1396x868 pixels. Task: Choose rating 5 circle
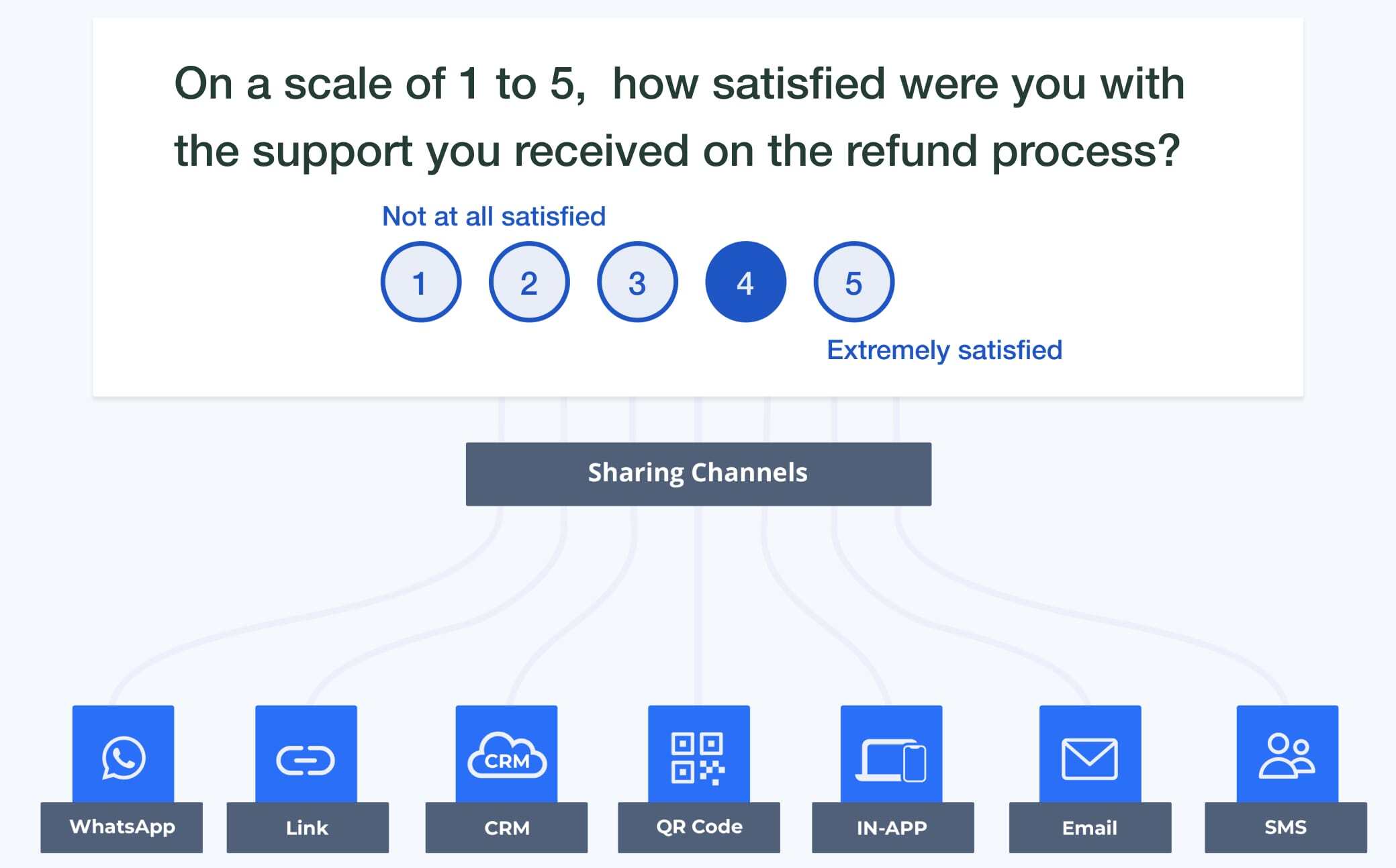pos(853,282)
